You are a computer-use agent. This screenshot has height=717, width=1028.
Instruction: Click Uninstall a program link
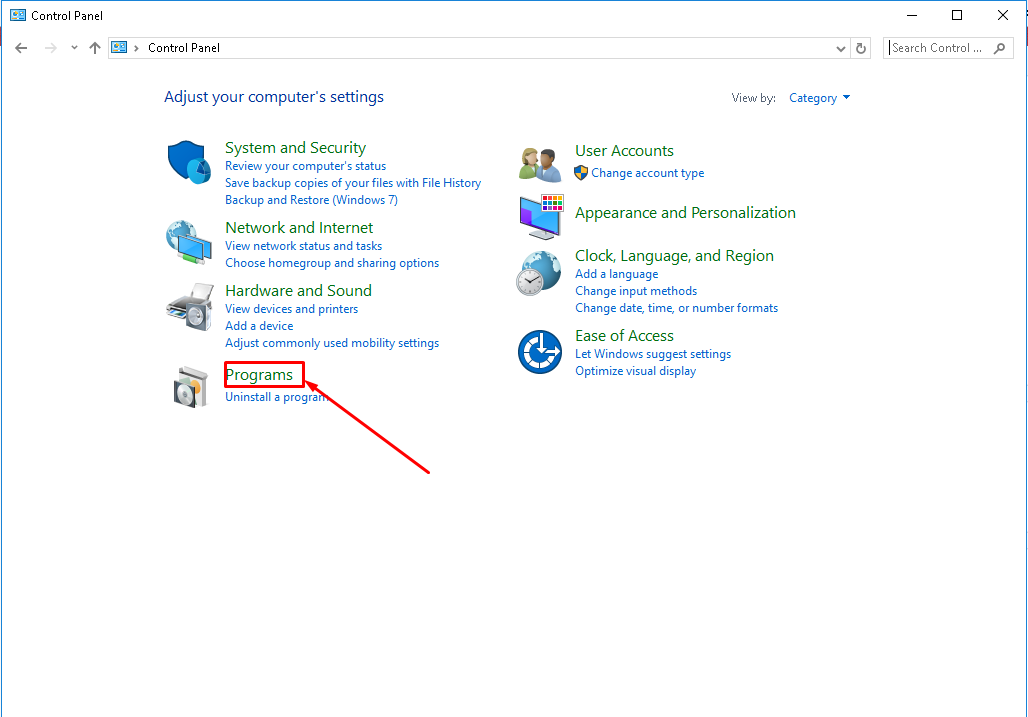pos(276,397)
